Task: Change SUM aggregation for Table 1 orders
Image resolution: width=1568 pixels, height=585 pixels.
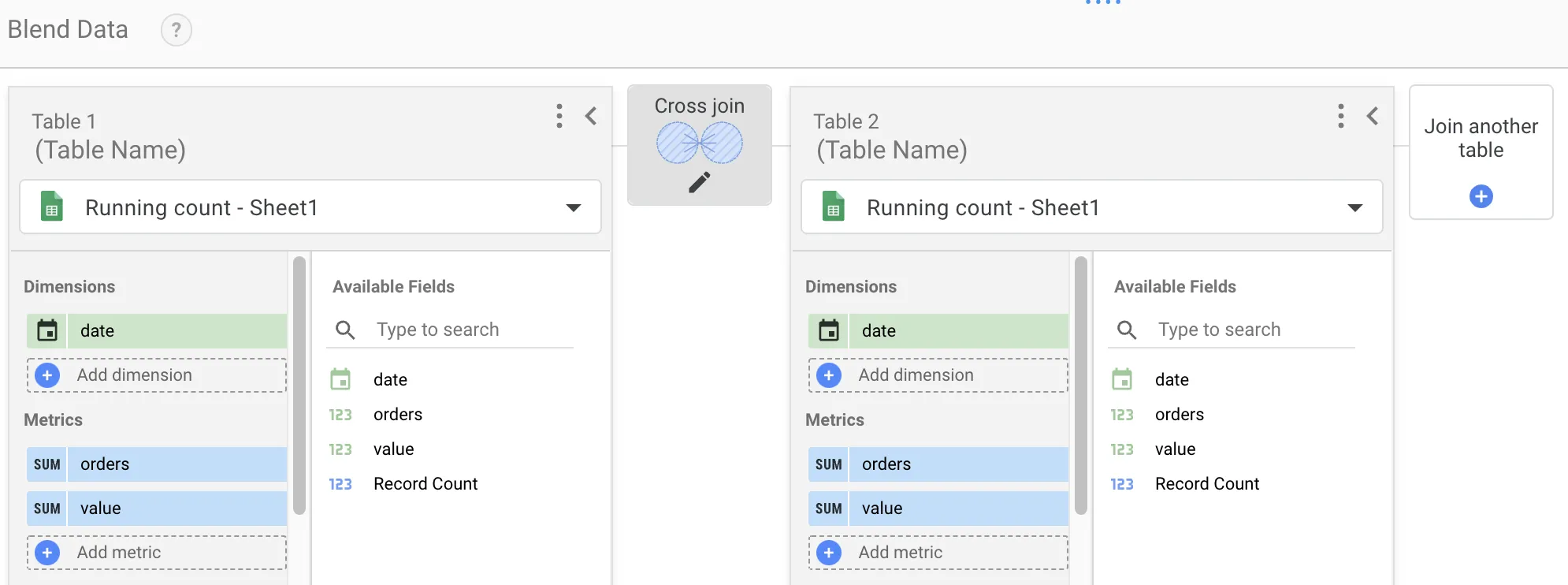Action: click(x=47, y=464)
